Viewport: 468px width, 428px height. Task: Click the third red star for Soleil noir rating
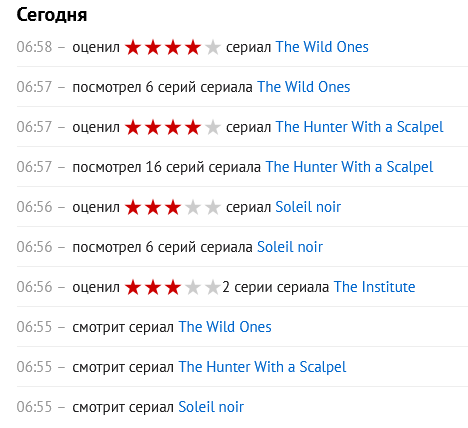point(173,207)
